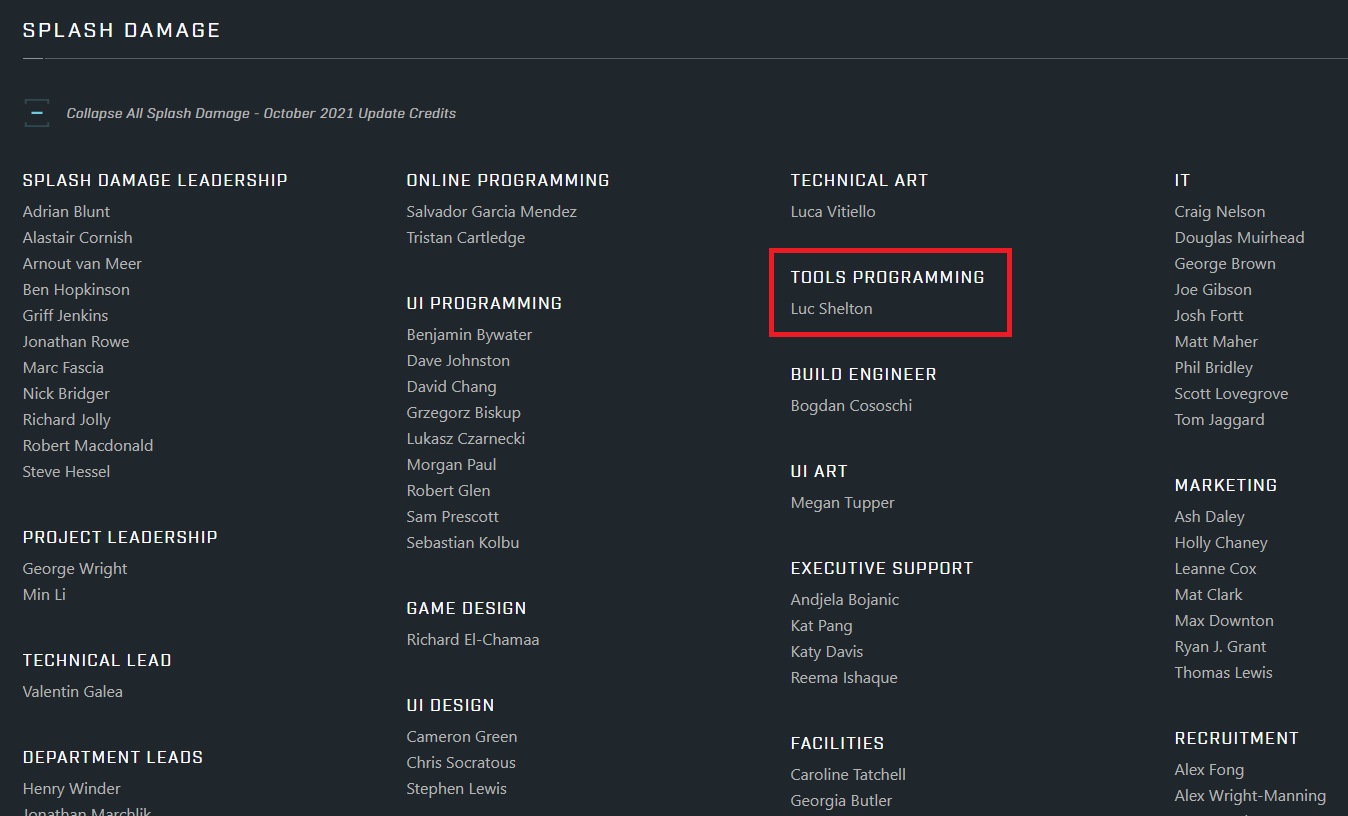This screenshot has width=1348, height=816.
Task: Click the SPLASH DAMAGE section title
Action: click(122, 30)
